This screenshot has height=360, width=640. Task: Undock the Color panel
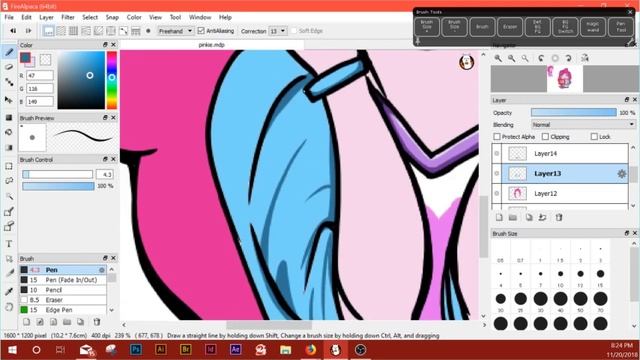pyautogui.click(x=105, y=44)
